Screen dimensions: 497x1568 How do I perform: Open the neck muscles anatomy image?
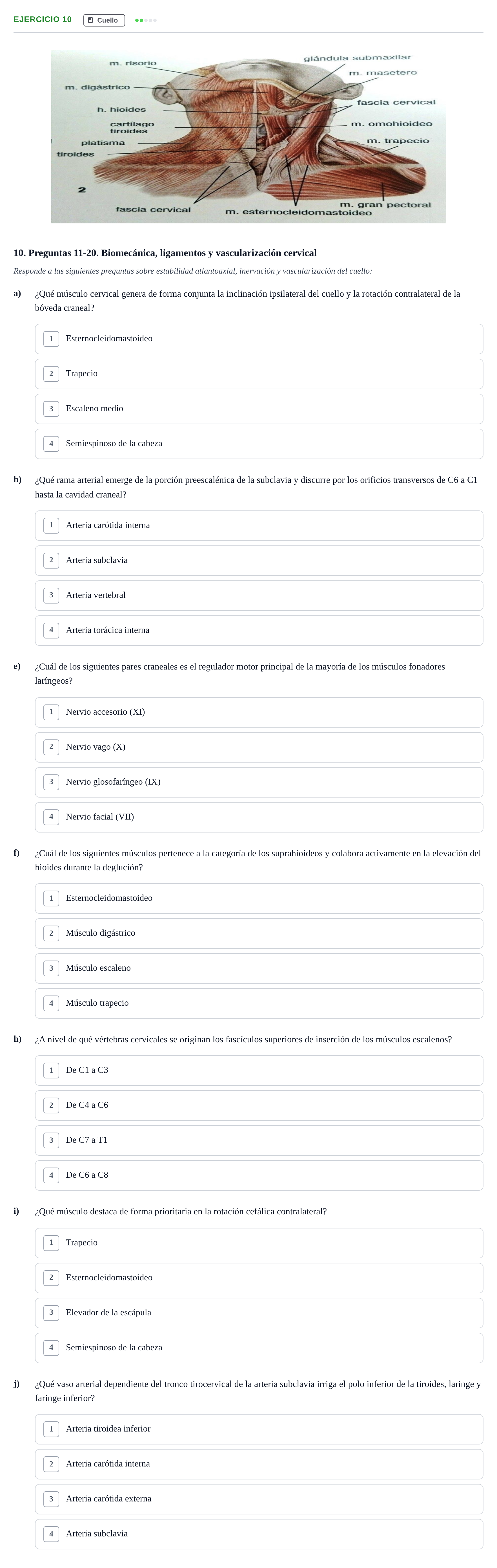click(x=248, y=136)
